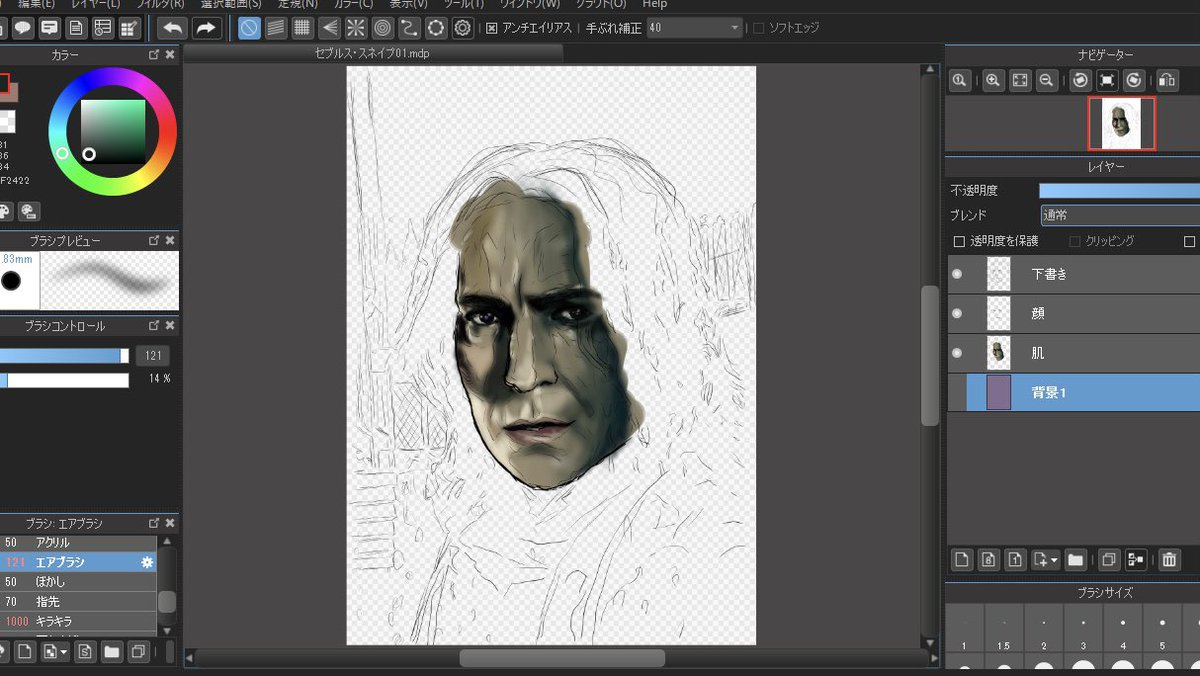The height and width of the screenshot is (676, 1200).
Task: Click the brush opacity slider showing 14%
Action: [64, 380]
